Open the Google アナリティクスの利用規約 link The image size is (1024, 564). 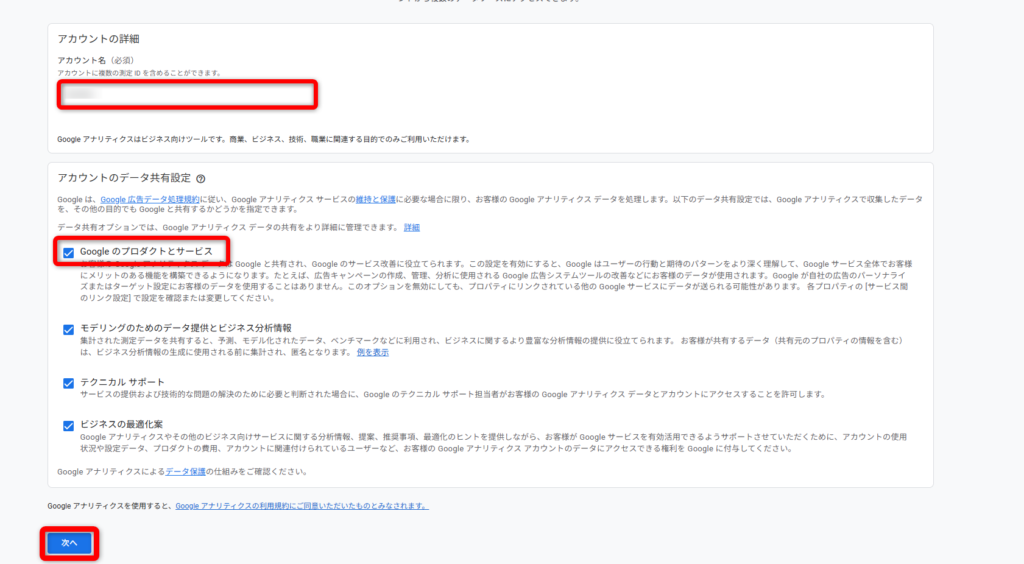[302, 506]
